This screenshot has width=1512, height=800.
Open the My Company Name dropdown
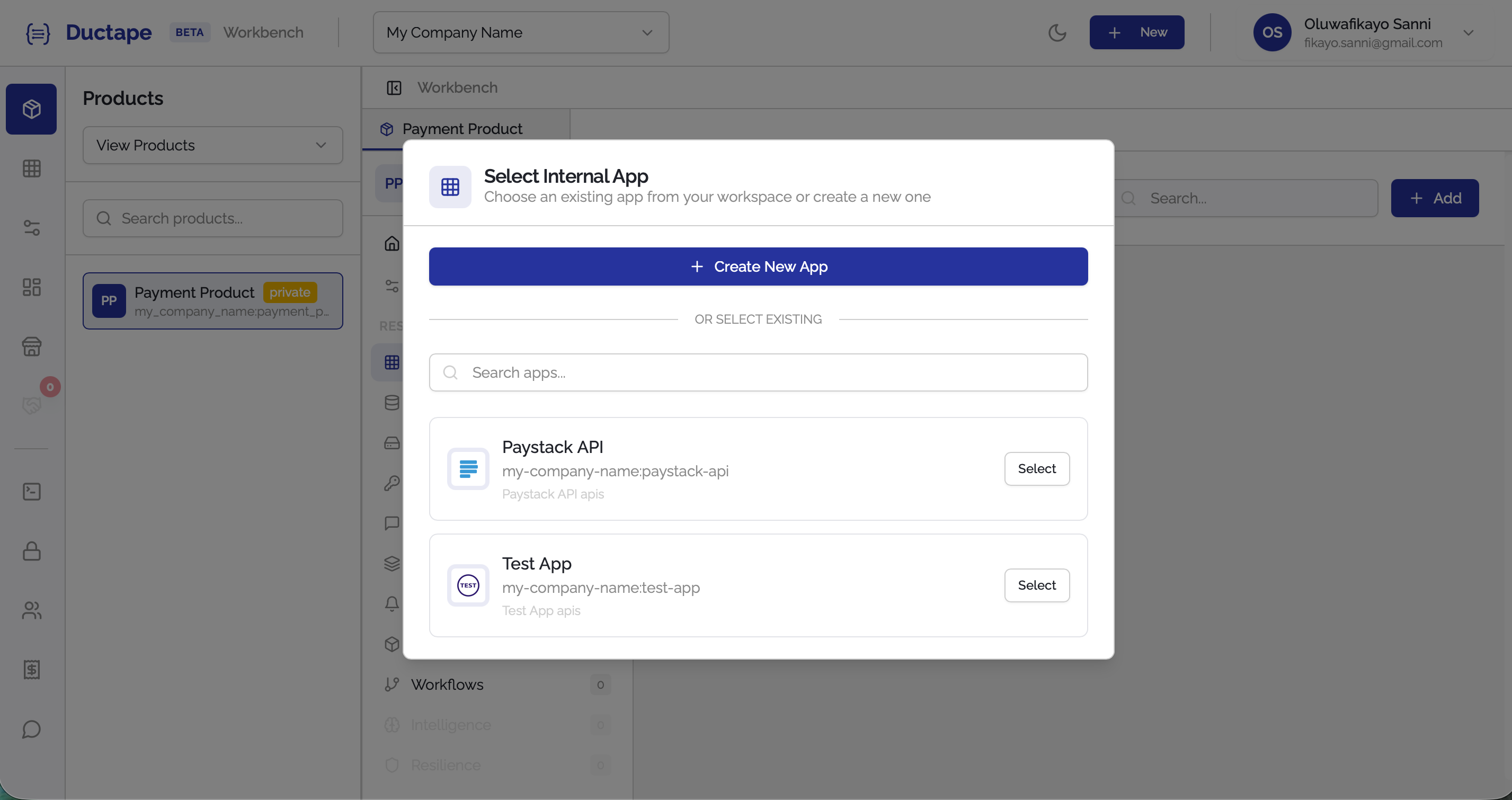520,32
